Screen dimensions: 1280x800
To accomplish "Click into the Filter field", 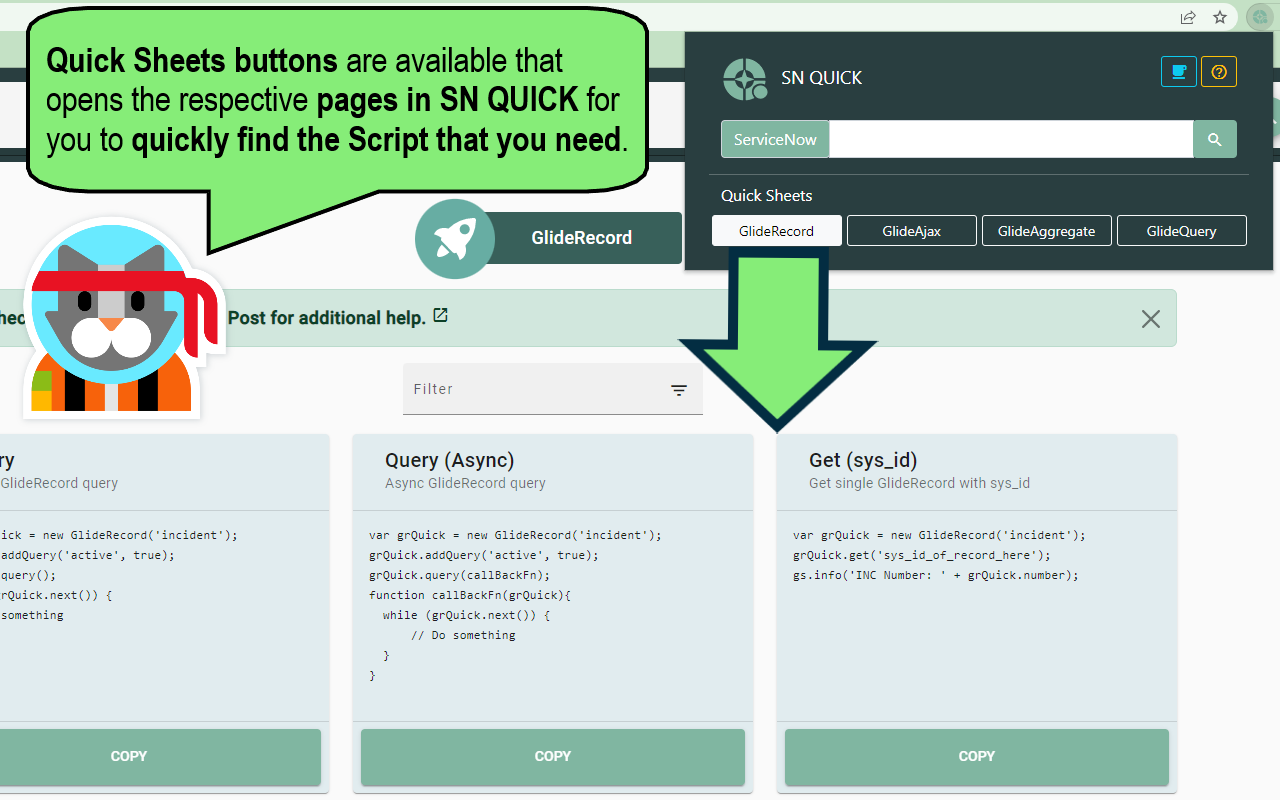I will (553, 389).
